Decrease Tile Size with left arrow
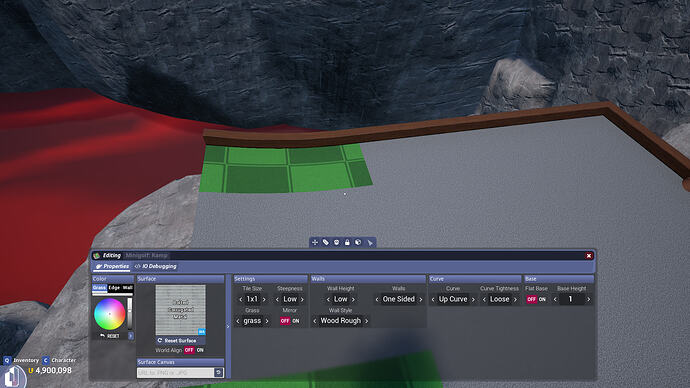This screenshot has width=690, height=388. (x=241, y=299)
